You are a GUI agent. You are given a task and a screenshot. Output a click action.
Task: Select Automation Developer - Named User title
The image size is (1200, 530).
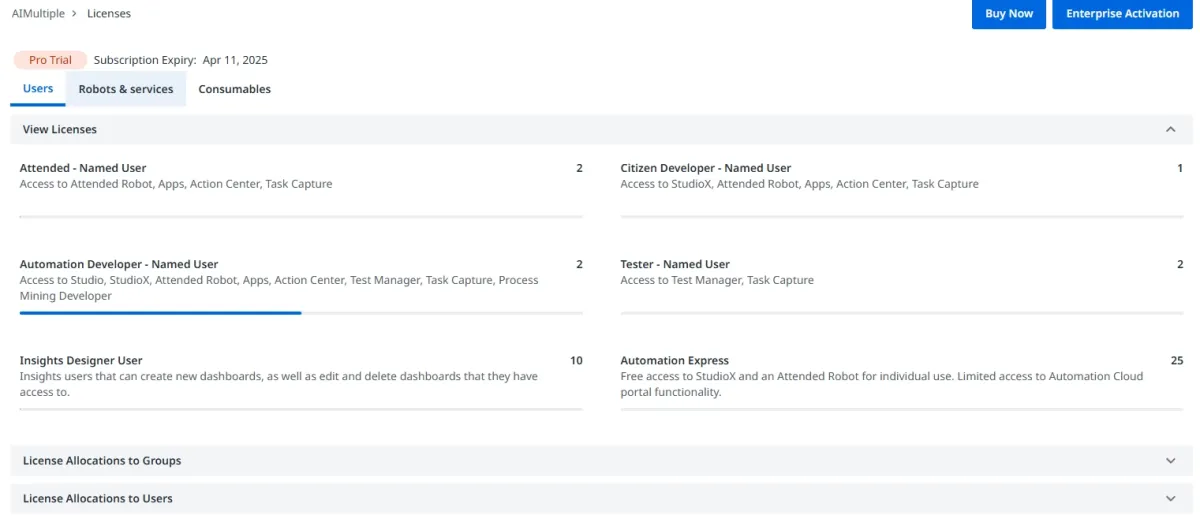pos(119,264)
